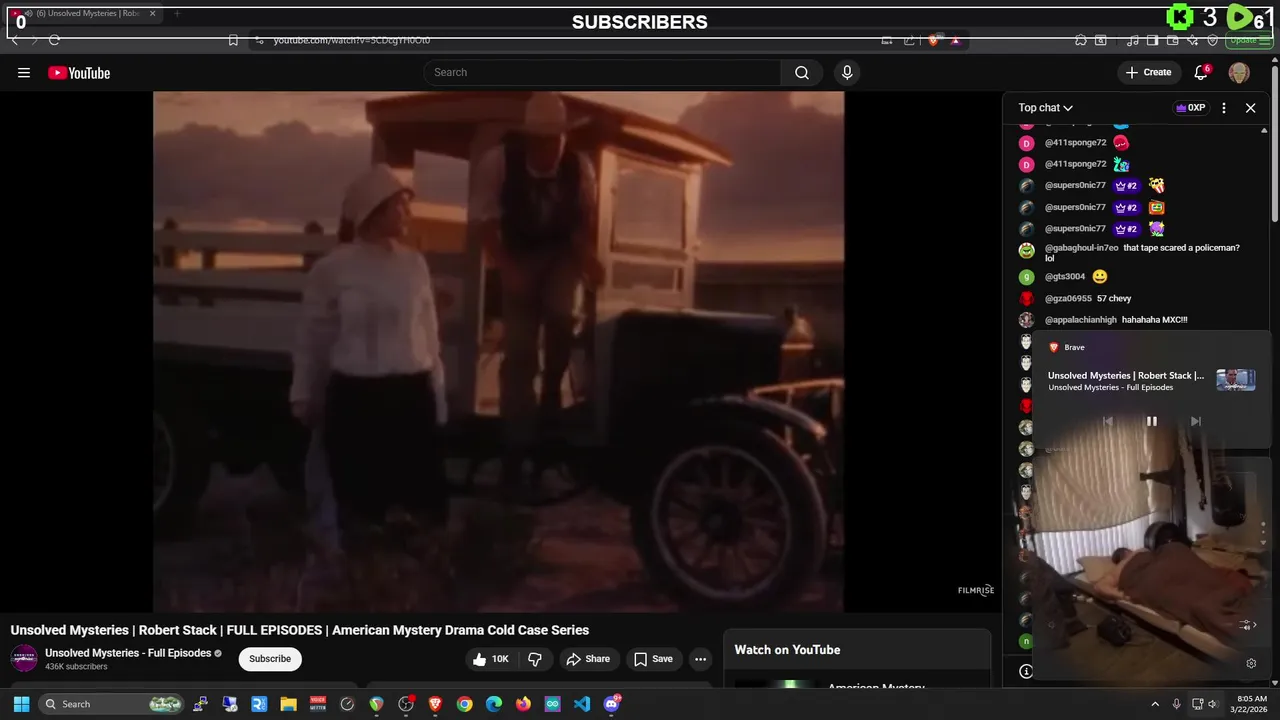
Task: Open Visual Studio Code from the taskbar
Action: click(x=582, y=704)
